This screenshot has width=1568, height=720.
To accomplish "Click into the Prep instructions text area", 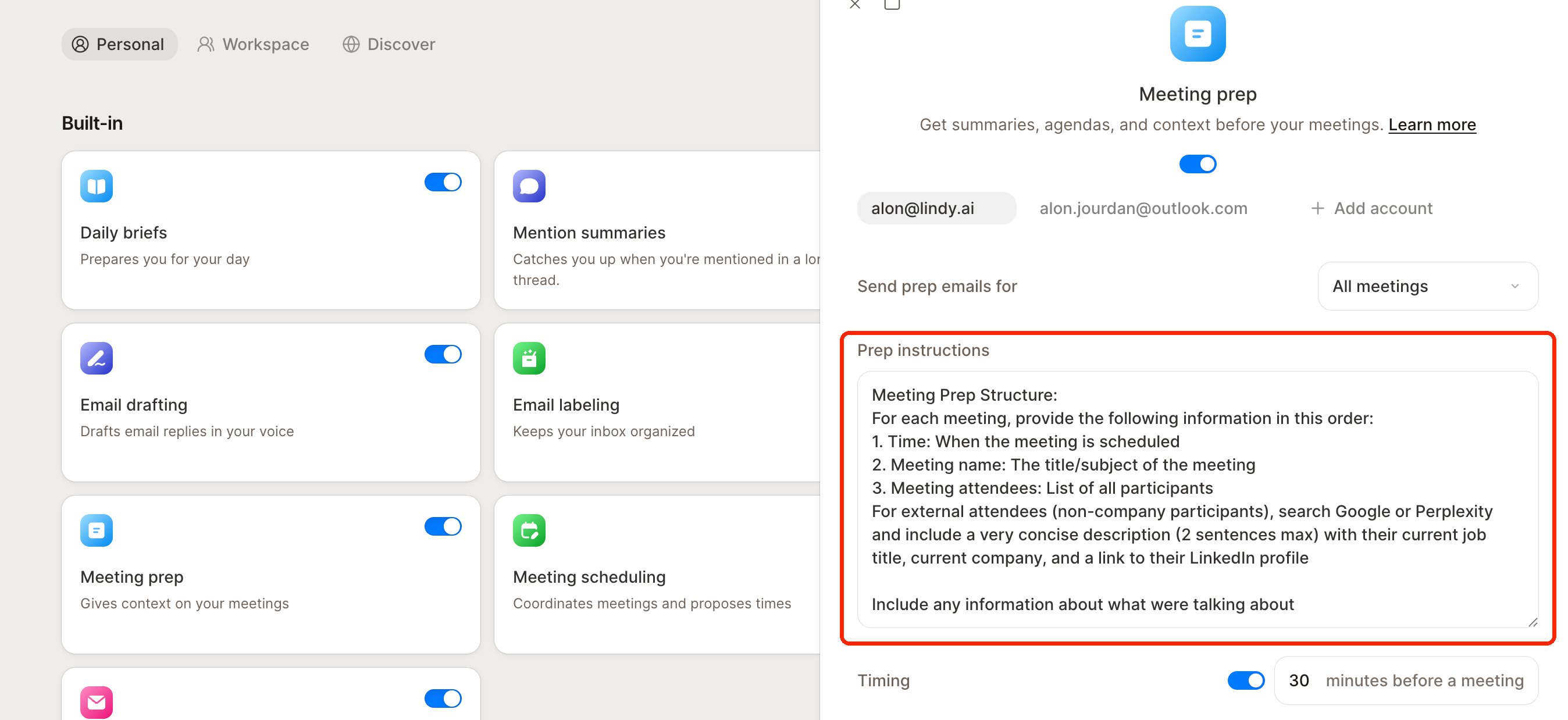I will tap(1198, 499).
